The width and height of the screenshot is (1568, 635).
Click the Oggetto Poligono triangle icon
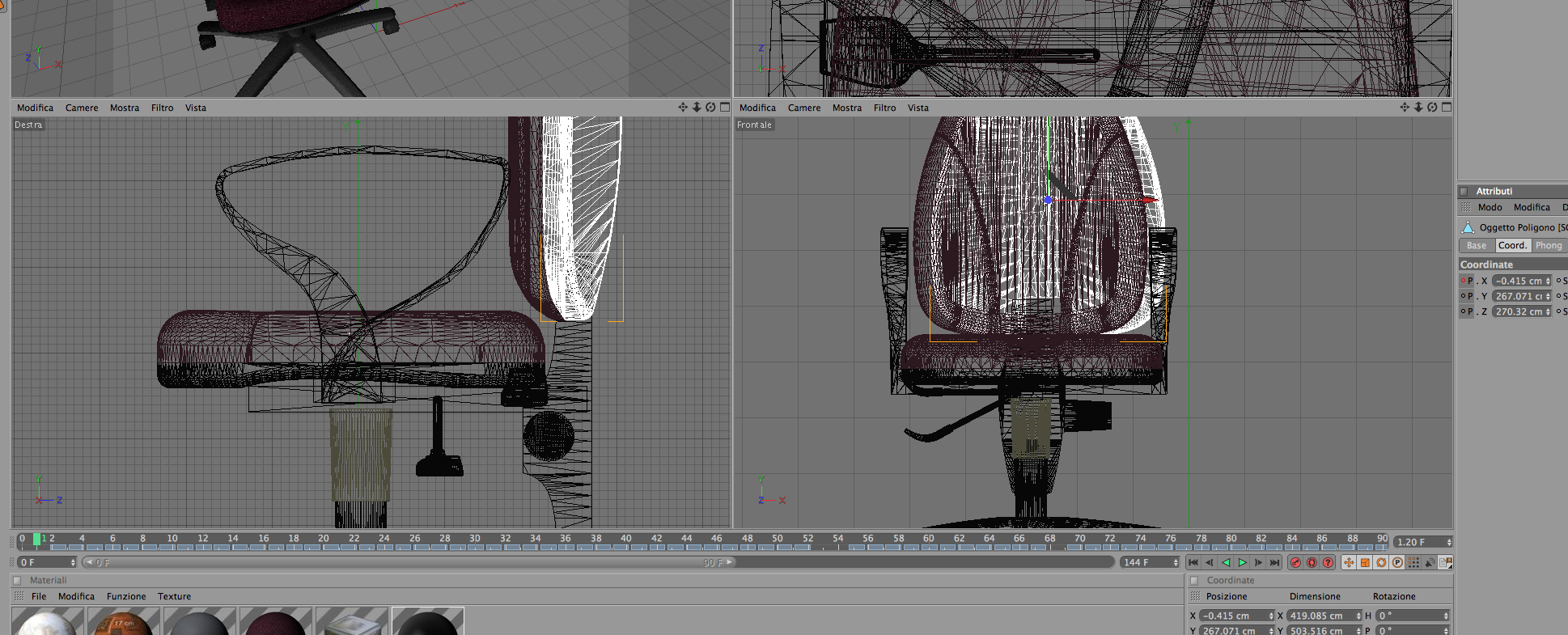coord(1468,227)
